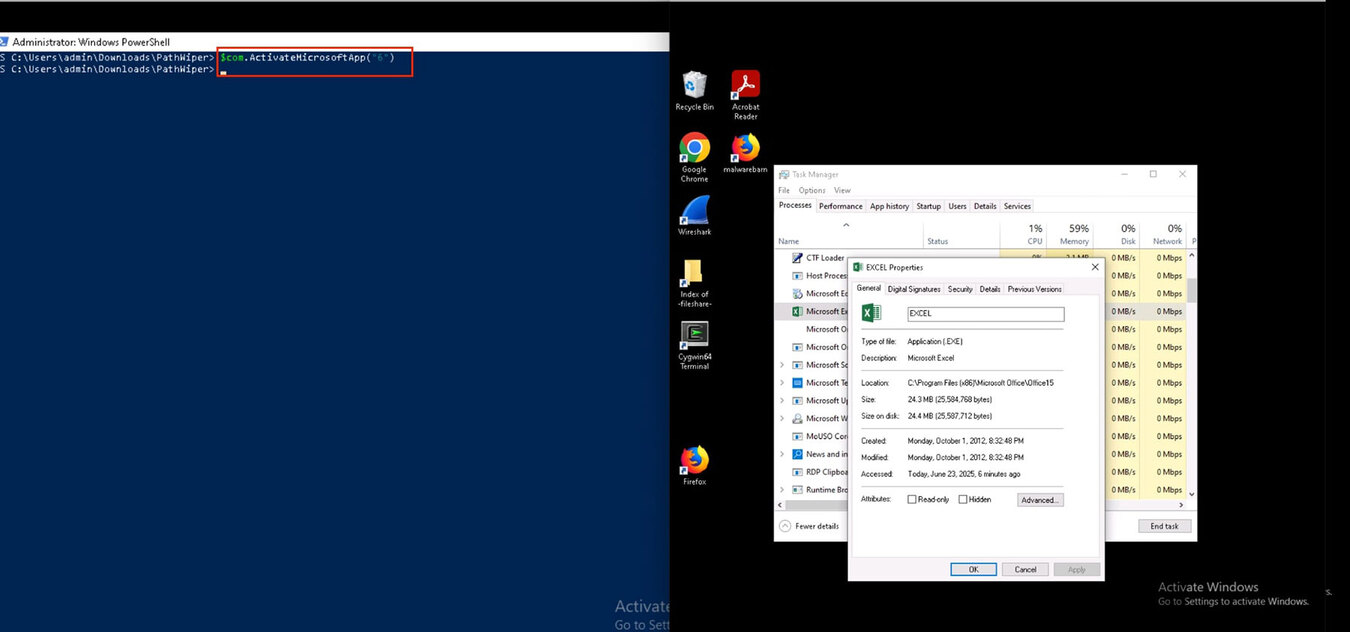Switch to the Services tab
Screen dimensions: 1350x632
(1017, 206)
